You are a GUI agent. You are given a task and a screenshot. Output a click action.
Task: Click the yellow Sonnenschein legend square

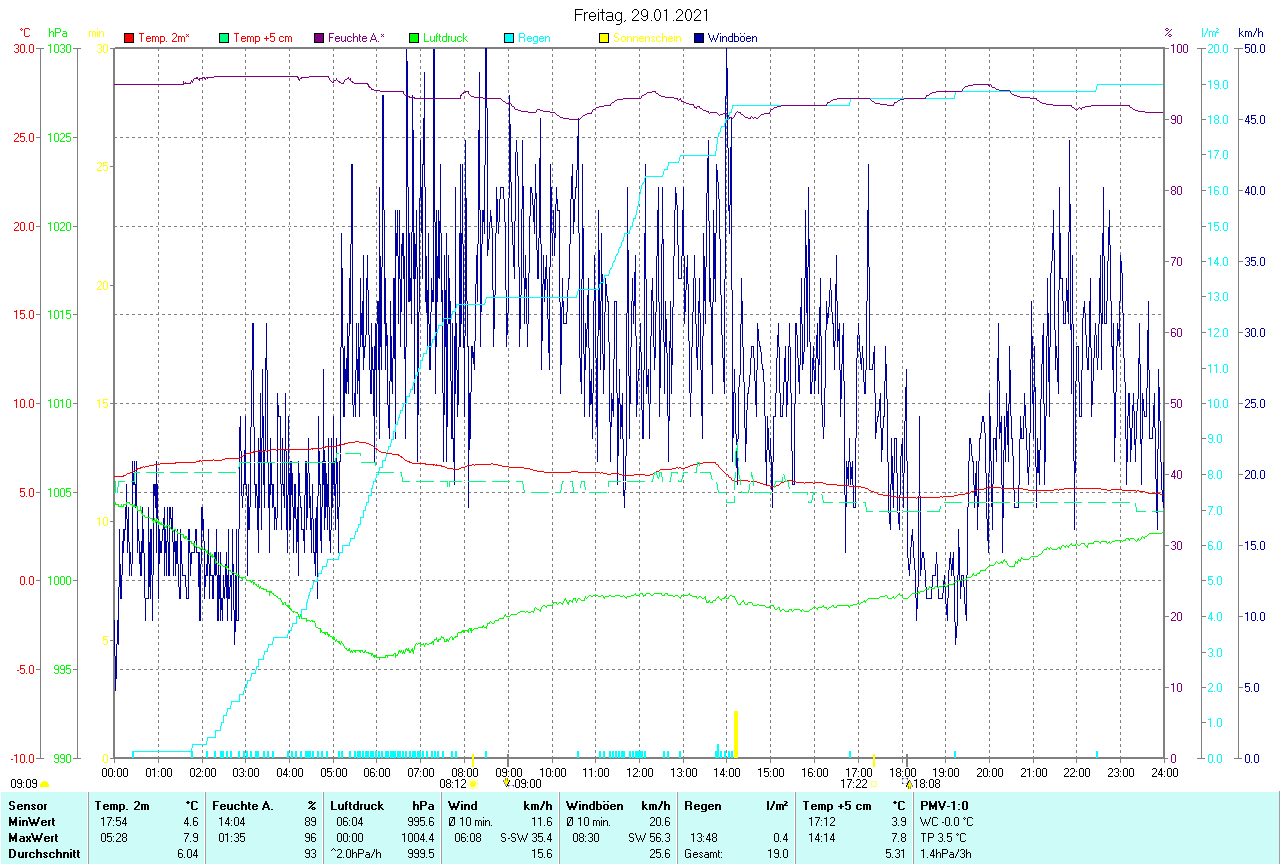click(603, 38)
